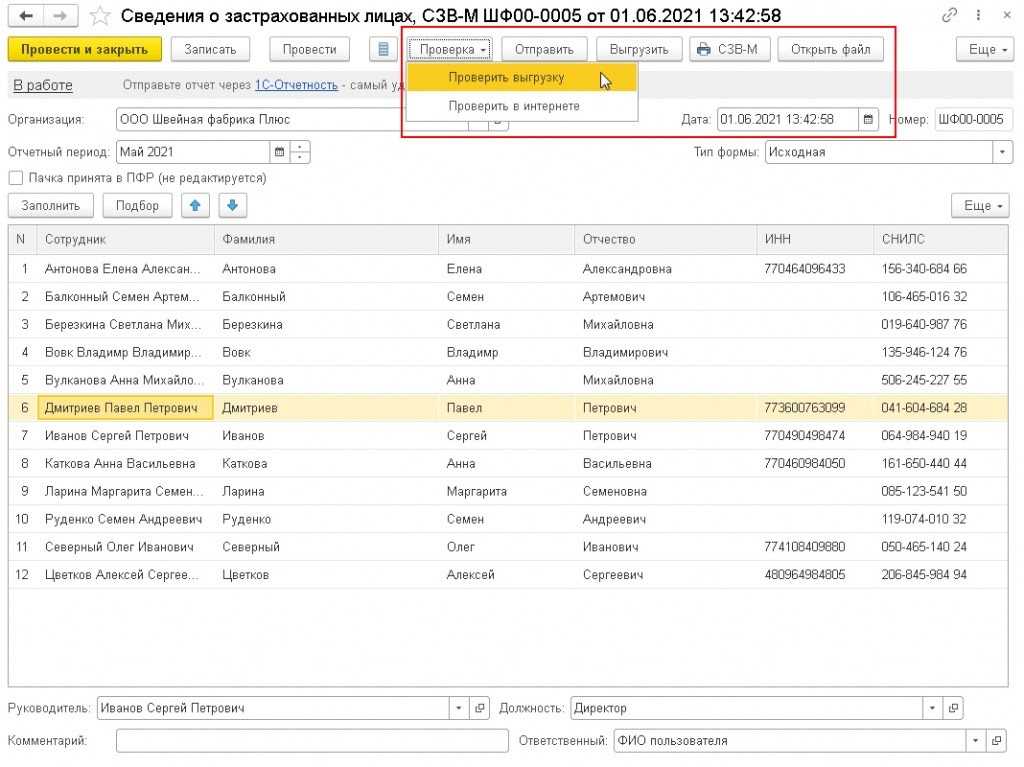
Task: Open the 1С-Отчетность link
Action: [296, 85]
